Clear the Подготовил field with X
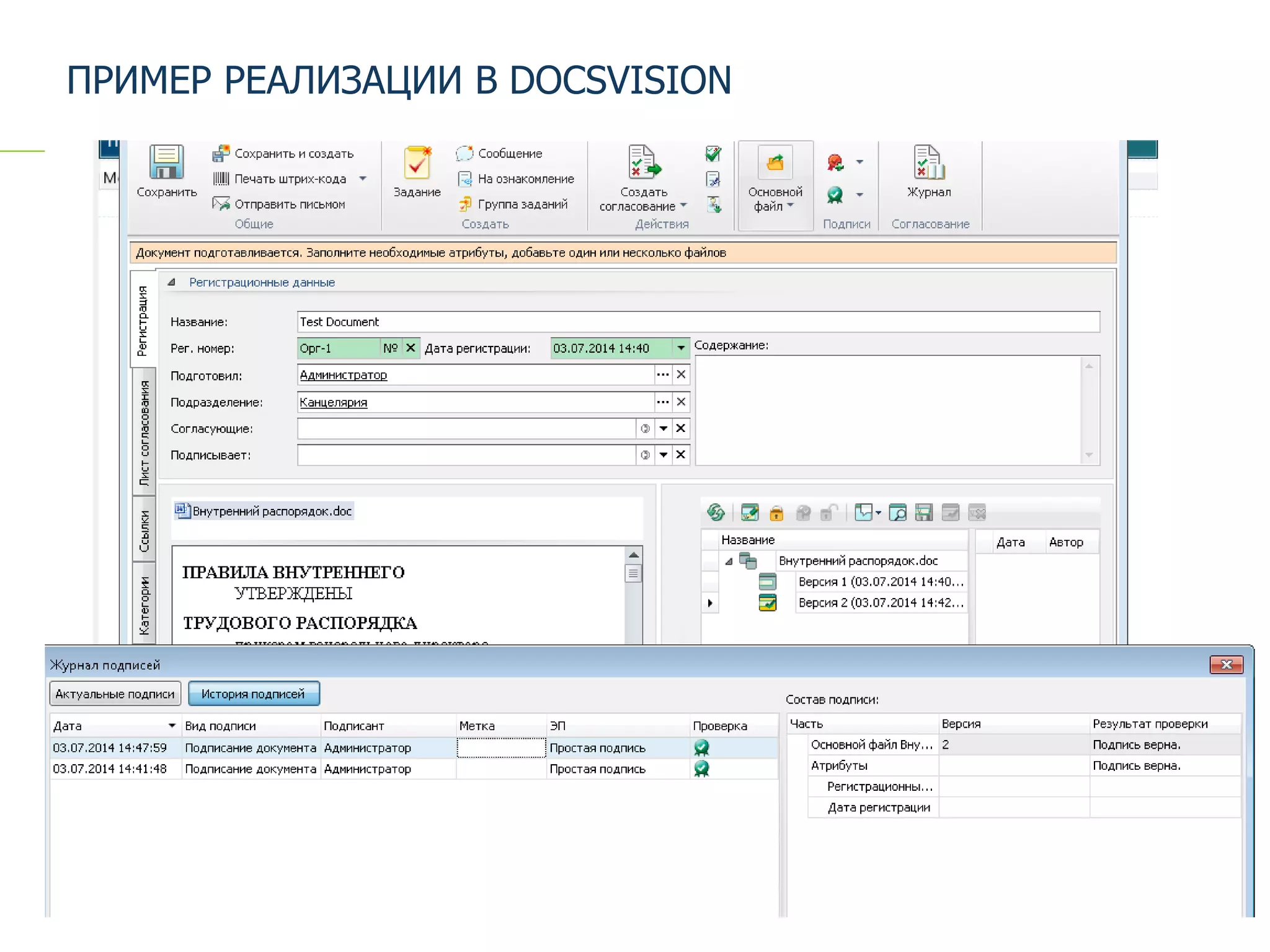1270x952 pixels. (681, 374)
